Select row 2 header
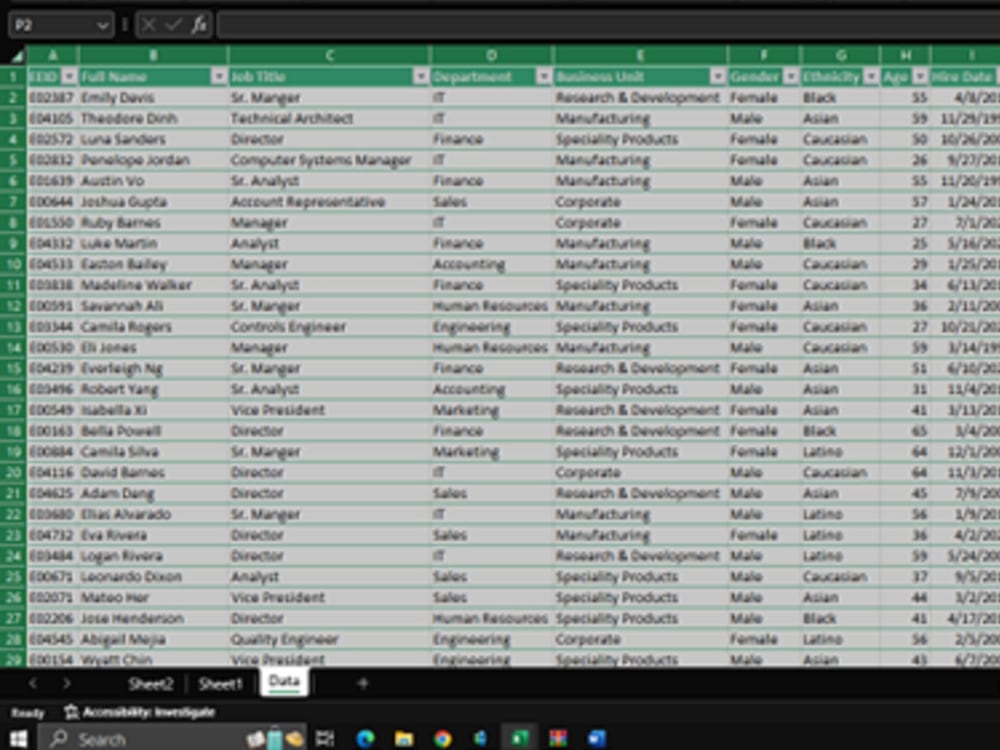 tap(13, 98)
